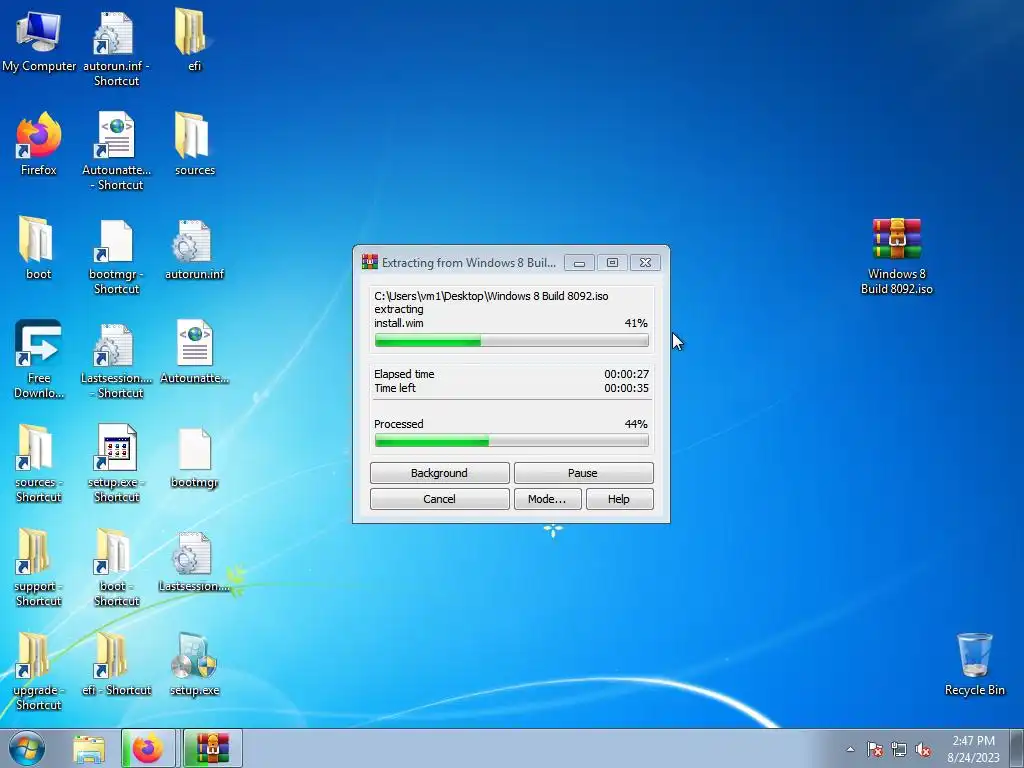Select autorun.inf - Shortcut icon
Image resolution: width=1024 pixels, height=768 pixels.
[x=116, y=49]
